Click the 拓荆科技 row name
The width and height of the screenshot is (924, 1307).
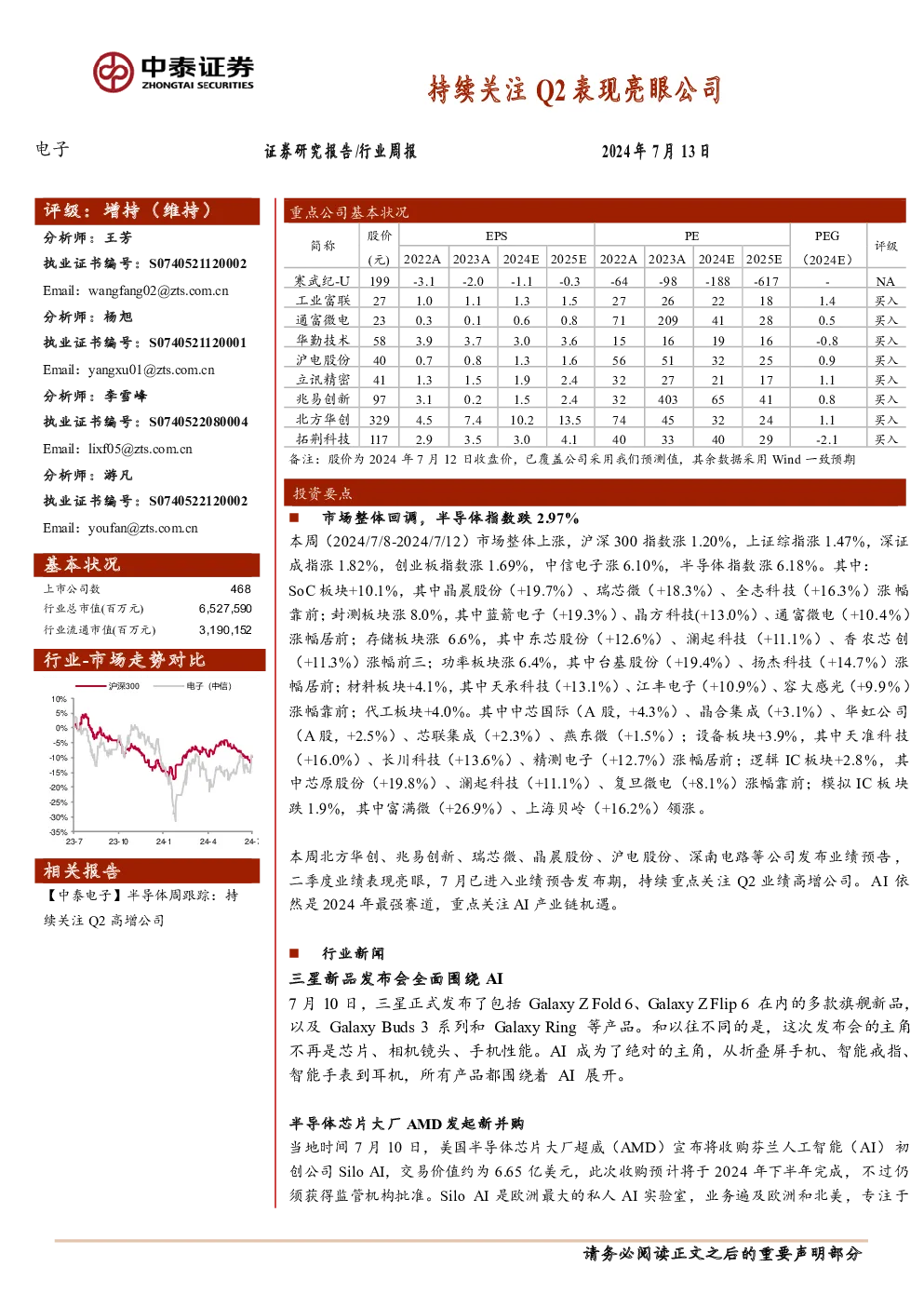(322, 439)
